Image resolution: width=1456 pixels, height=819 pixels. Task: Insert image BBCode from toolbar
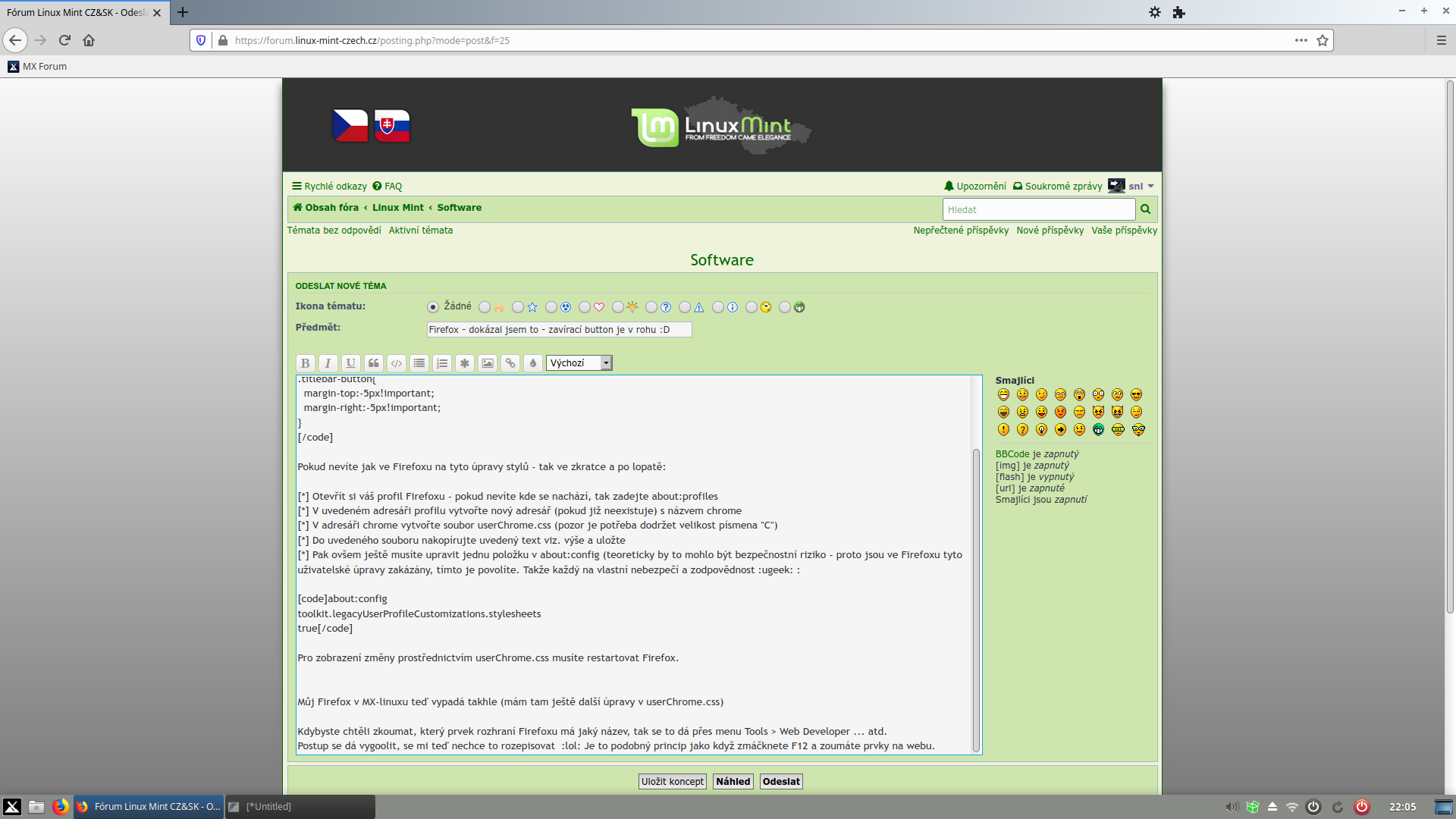[488, 363]
